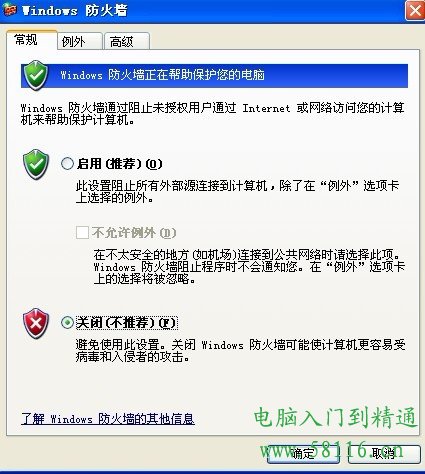Click the Windows 防火墙 title bar text
Viewport: 425px width, 474px height.
(x=75, y=10)
